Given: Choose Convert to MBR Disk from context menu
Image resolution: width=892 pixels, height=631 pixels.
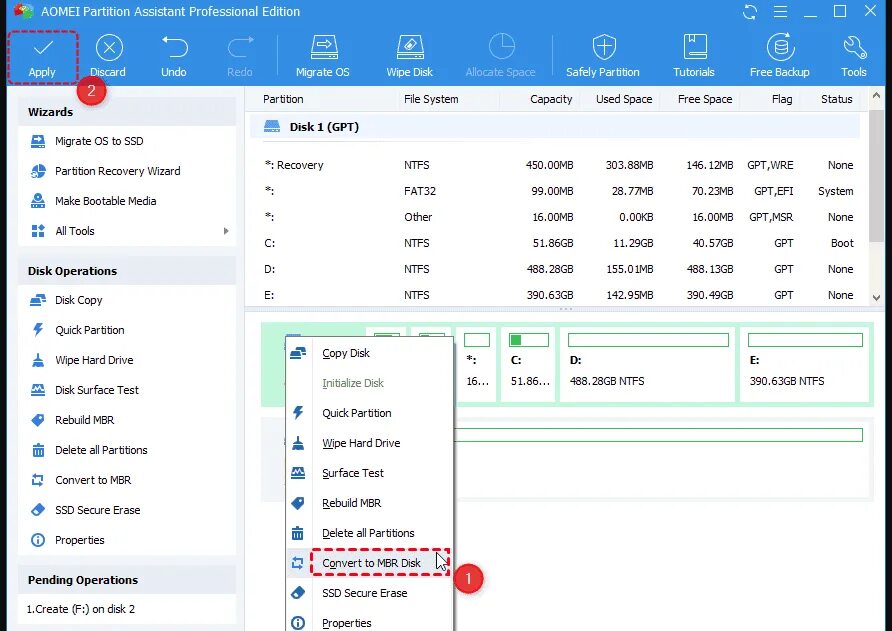Looking at the screenshot, I should point(373,562).
